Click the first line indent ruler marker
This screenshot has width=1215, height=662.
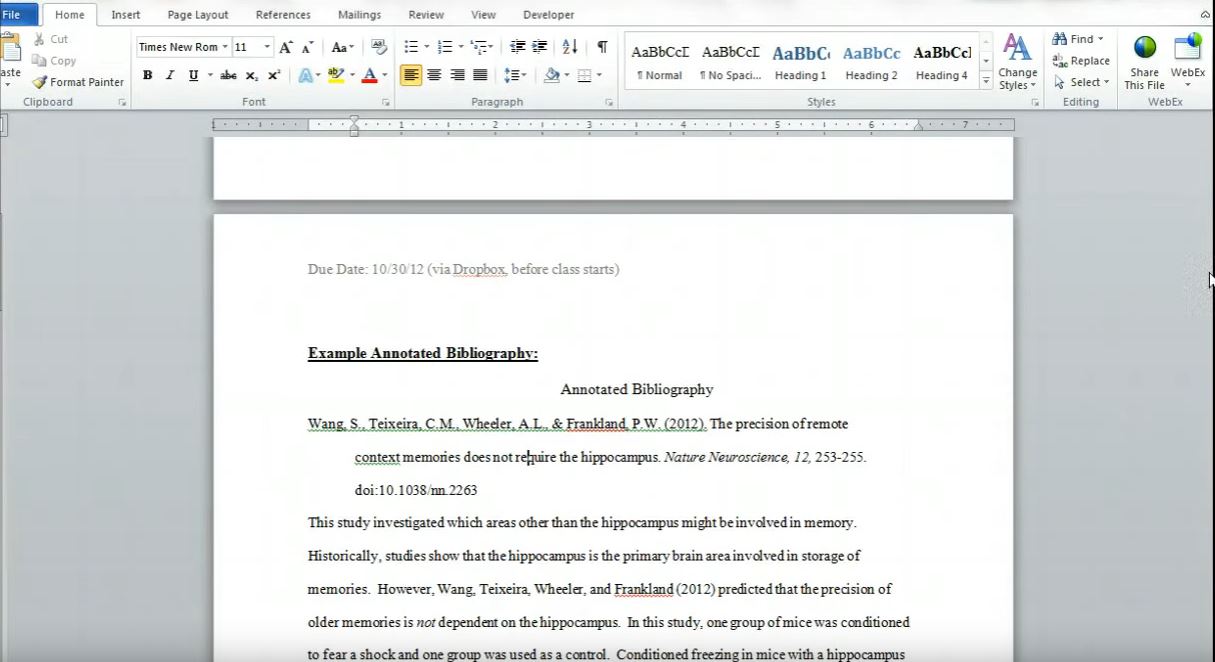(354, 120)
